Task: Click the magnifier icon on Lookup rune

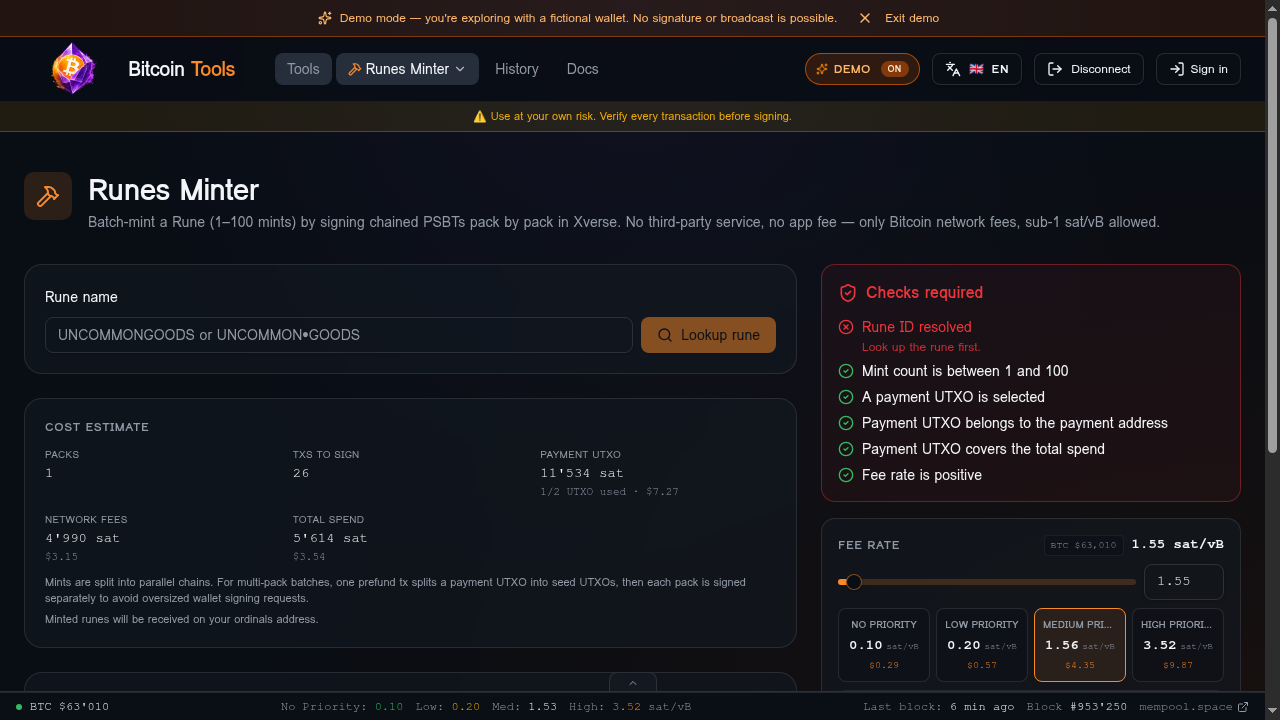Action: 665,335
